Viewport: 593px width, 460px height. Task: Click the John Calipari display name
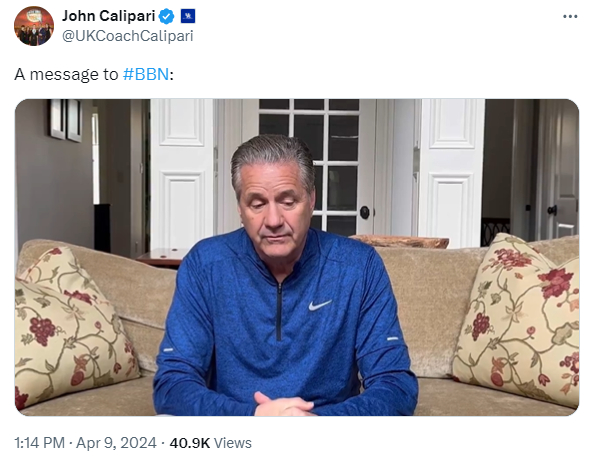click(x=109, y=16)
